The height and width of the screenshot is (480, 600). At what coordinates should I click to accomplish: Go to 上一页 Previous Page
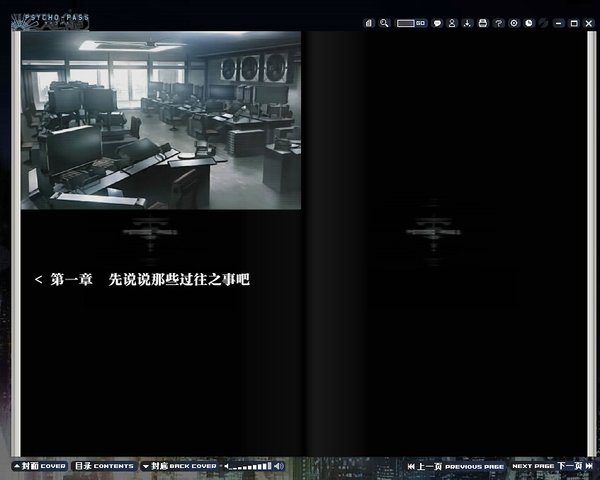(x=460, y=466)
